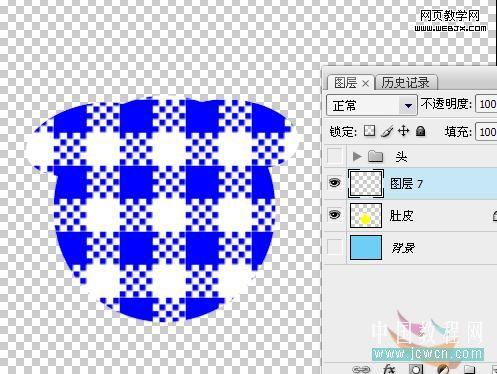Enable lock transparent pixels
Screen dimensions: 497x374
[369, 131]
